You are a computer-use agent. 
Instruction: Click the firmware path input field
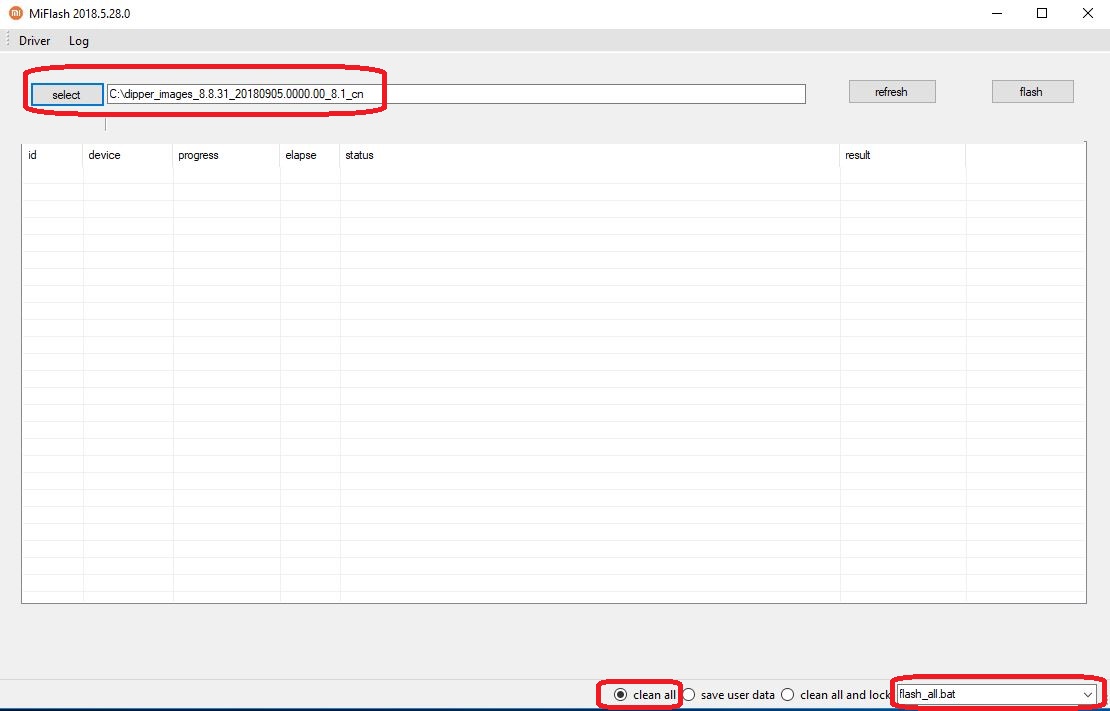pos(456,94)
